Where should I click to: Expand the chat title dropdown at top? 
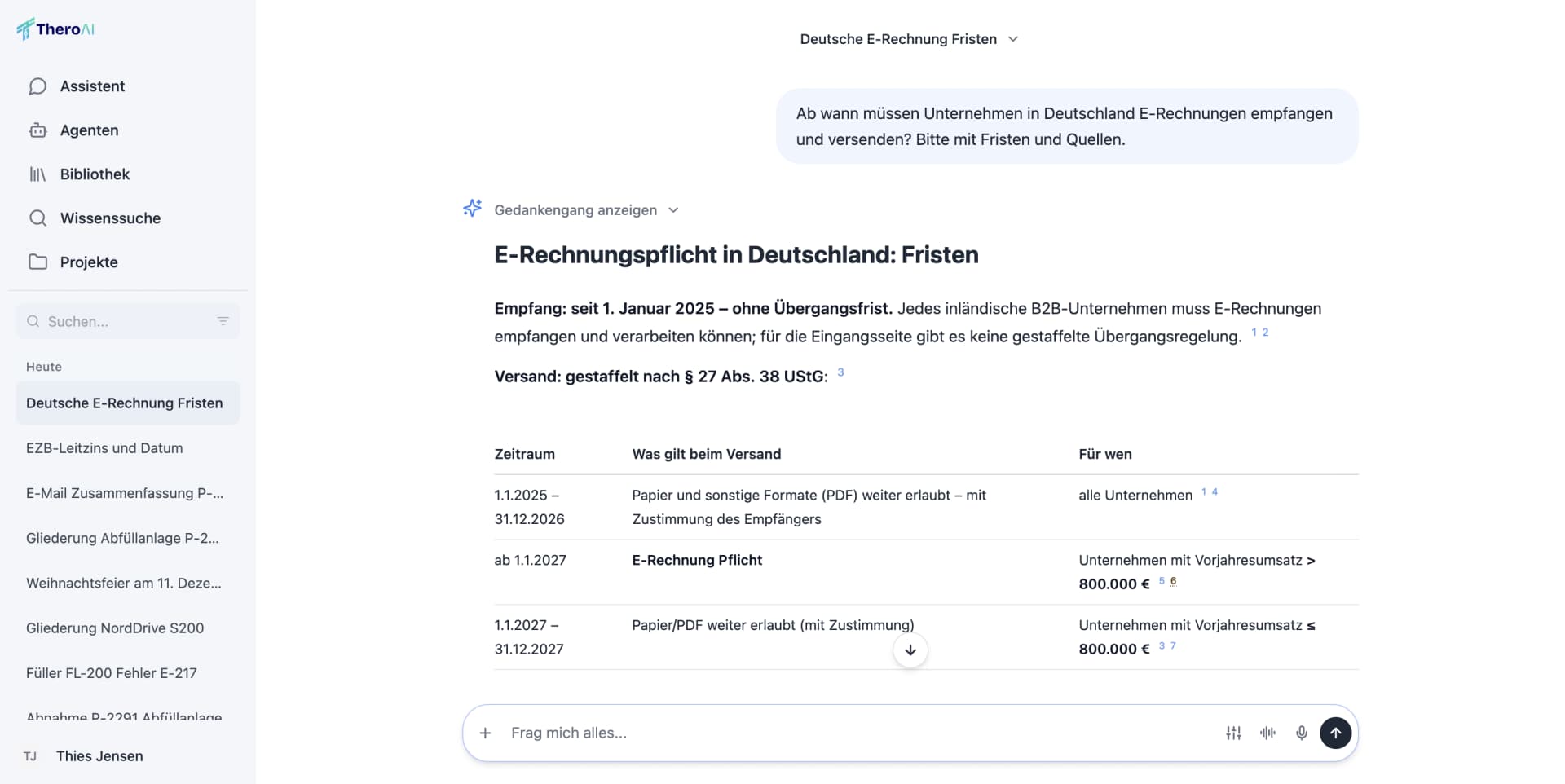click(x=909, y=39)
